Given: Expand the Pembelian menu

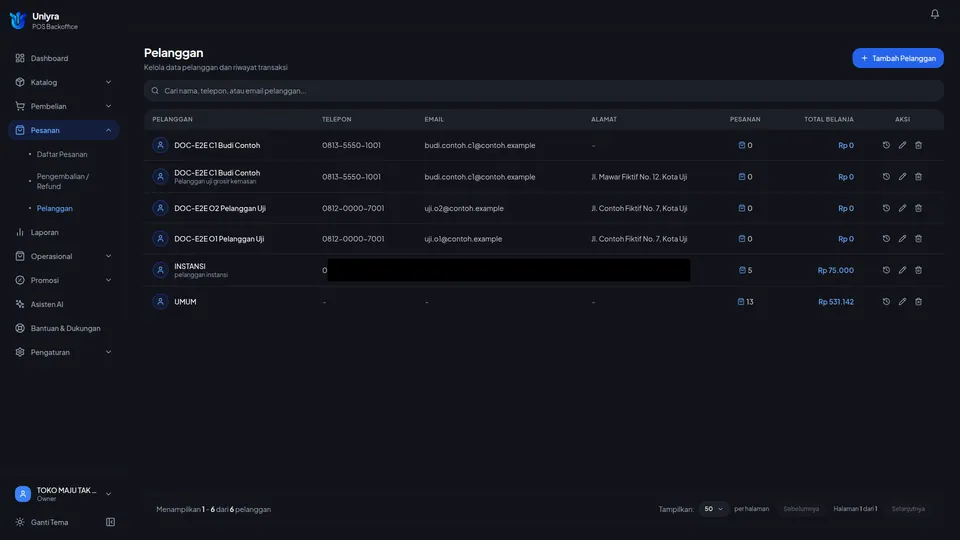Looking at the screenshot, I should [x=64, y=106].
